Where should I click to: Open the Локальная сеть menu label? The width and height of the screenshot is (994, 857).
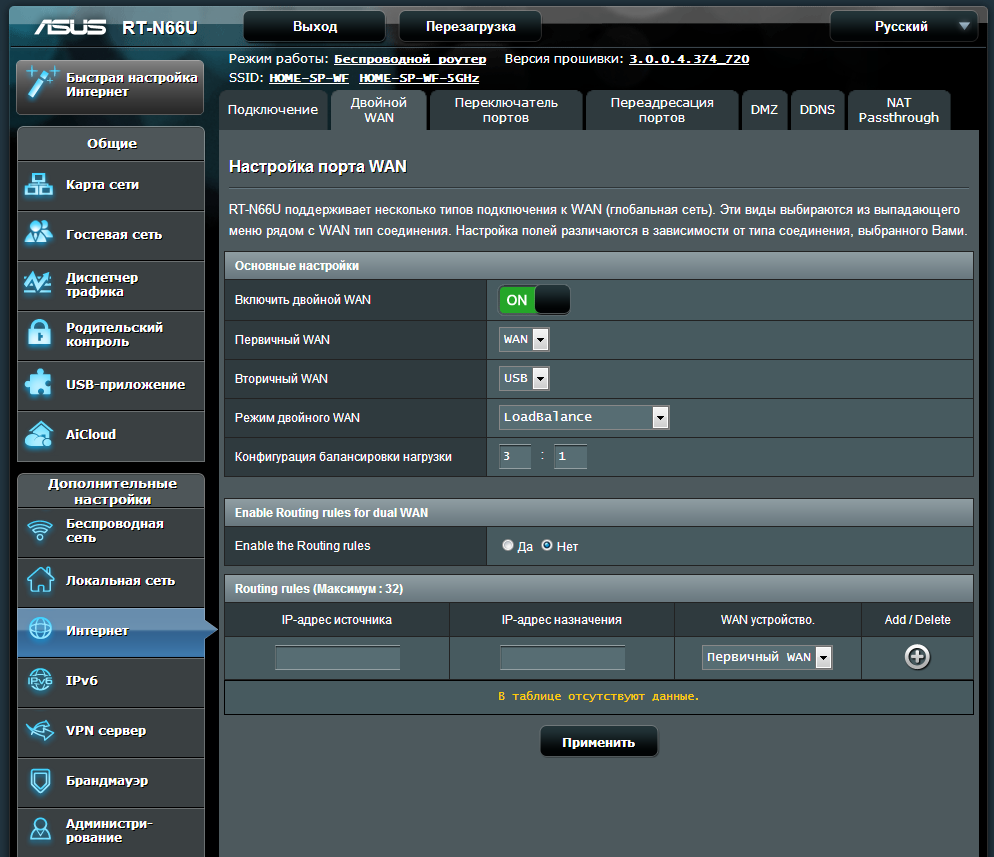[120, 581]
